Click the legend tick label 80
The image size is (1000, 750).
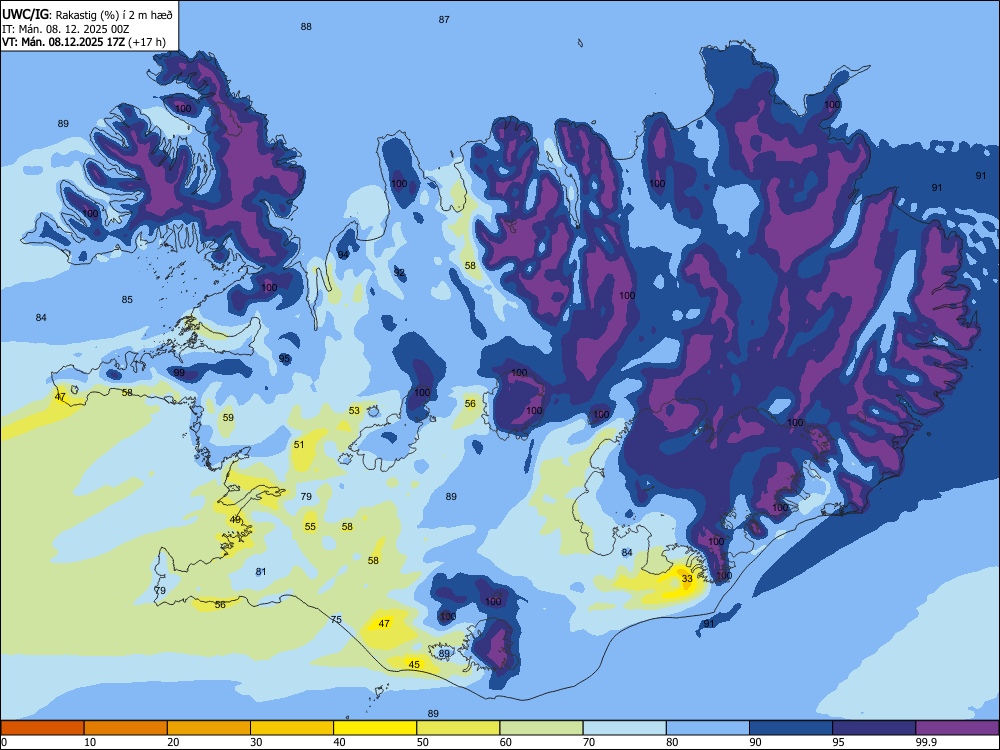coord(672,742)
